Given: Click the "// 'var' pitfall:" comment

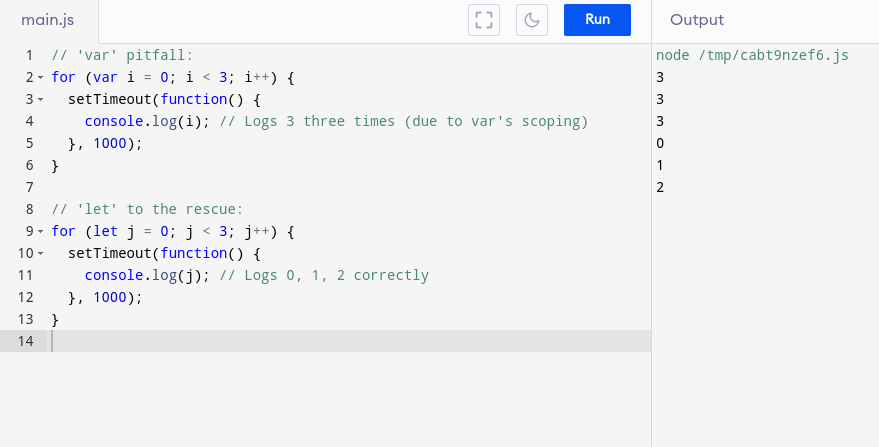Looking at the screenshot, I should 122,55.
